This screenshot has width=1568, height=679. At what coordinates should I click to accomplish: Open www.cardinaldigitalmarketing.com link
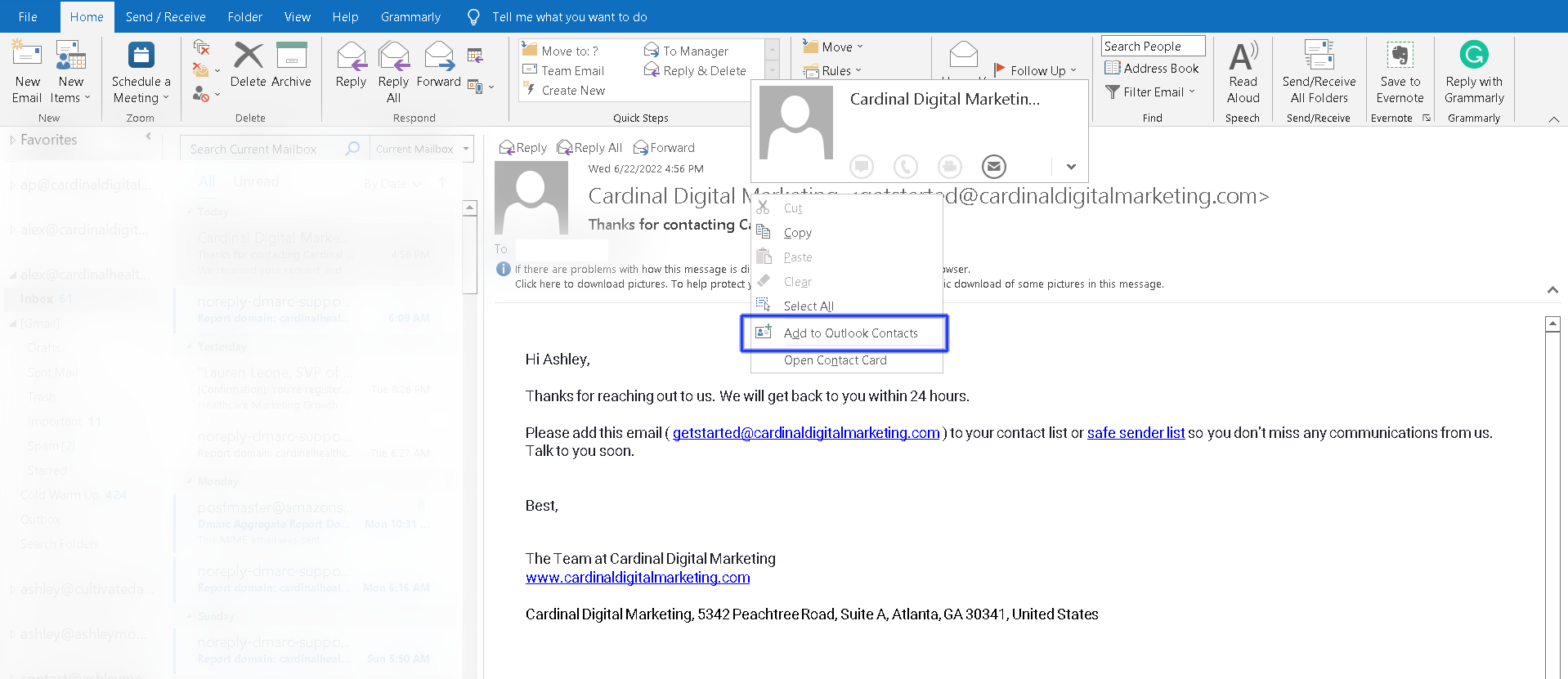638,577
